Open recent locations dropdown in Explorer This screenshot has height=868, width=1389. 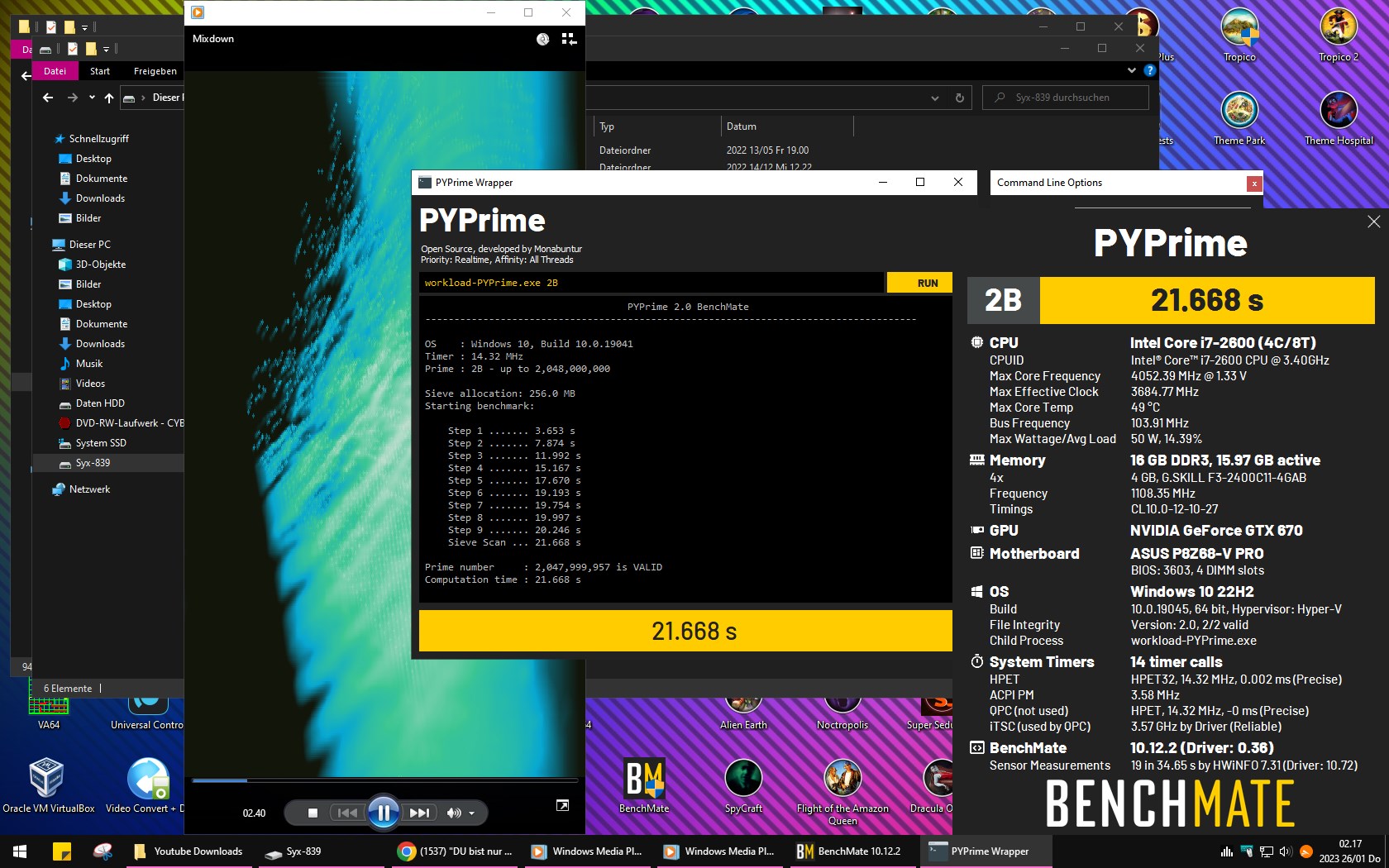click(x=92, y=98)
